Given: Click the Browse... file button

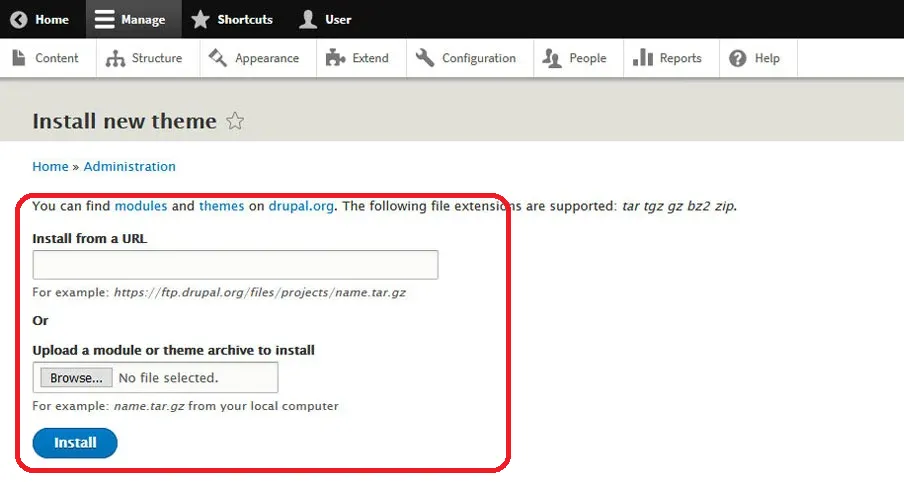Looking at the screenshot, I should pos(76,377).
